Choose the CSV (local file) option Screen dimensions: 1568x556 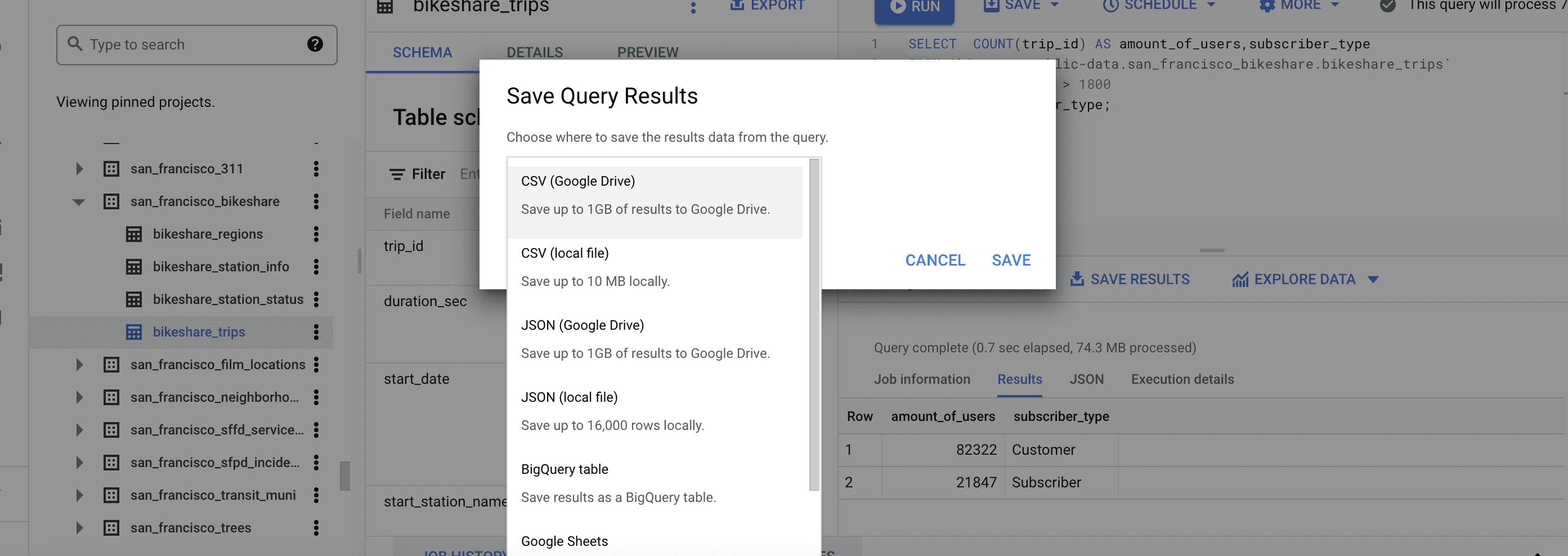(x=655, y=266)
